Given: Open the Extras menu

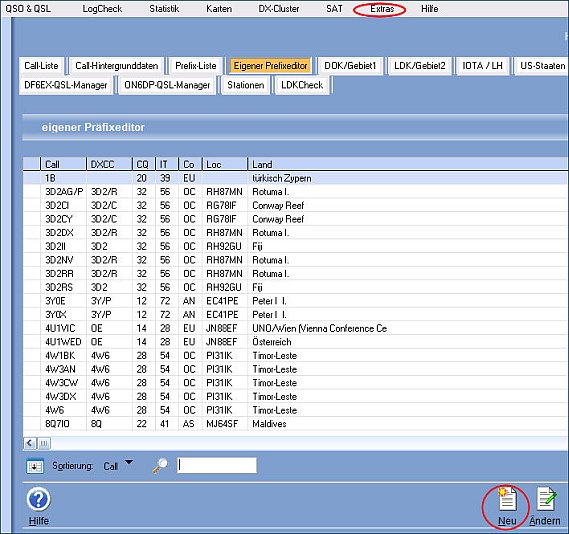Looking at the screenshot, I should click(382, 9).
